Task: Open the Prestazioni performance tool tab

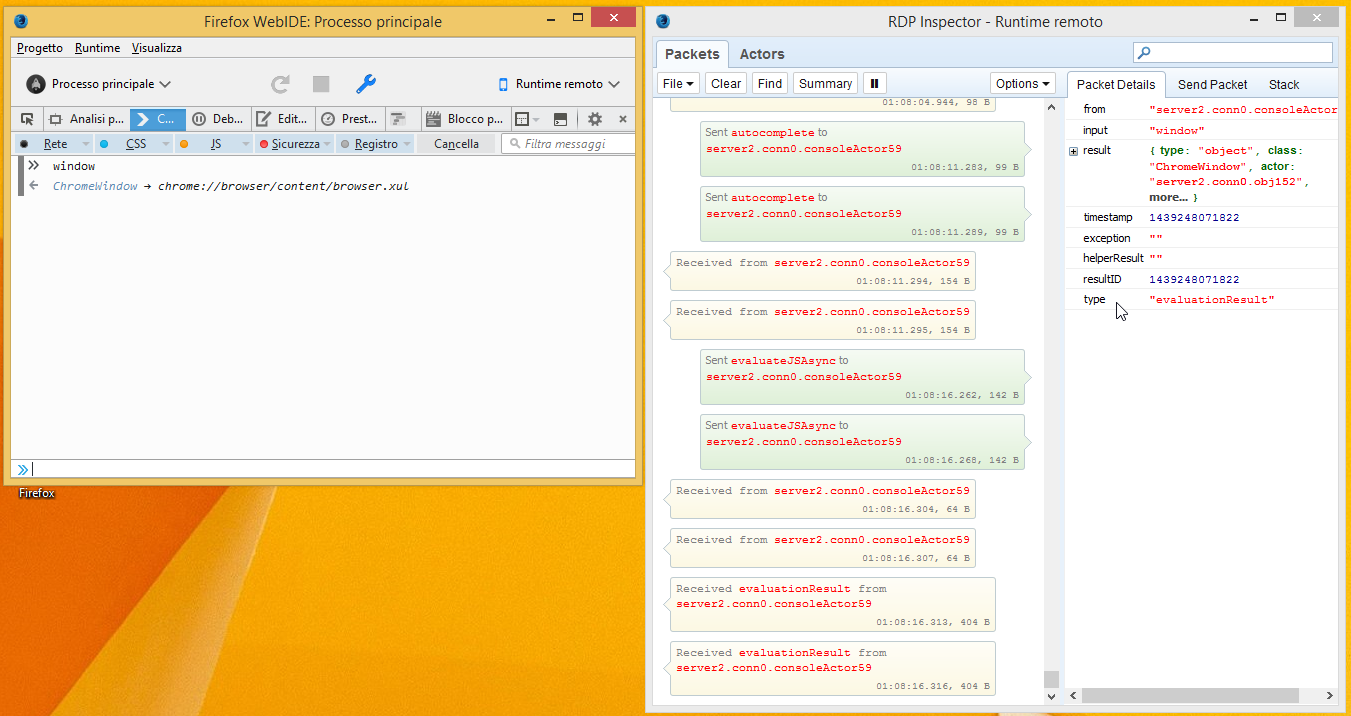Action: point(349,119)
